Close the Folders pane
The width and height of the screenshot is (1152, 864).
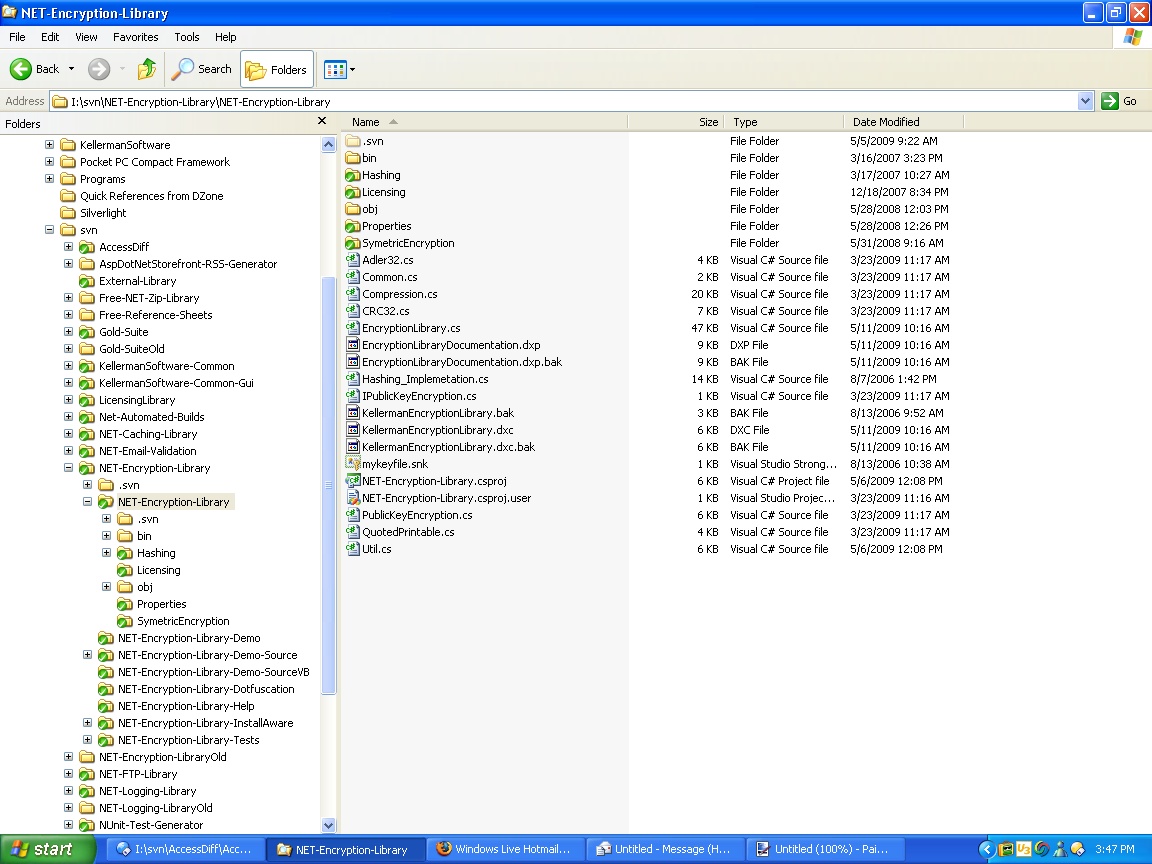pyautogui.click(x=322, y=121)
